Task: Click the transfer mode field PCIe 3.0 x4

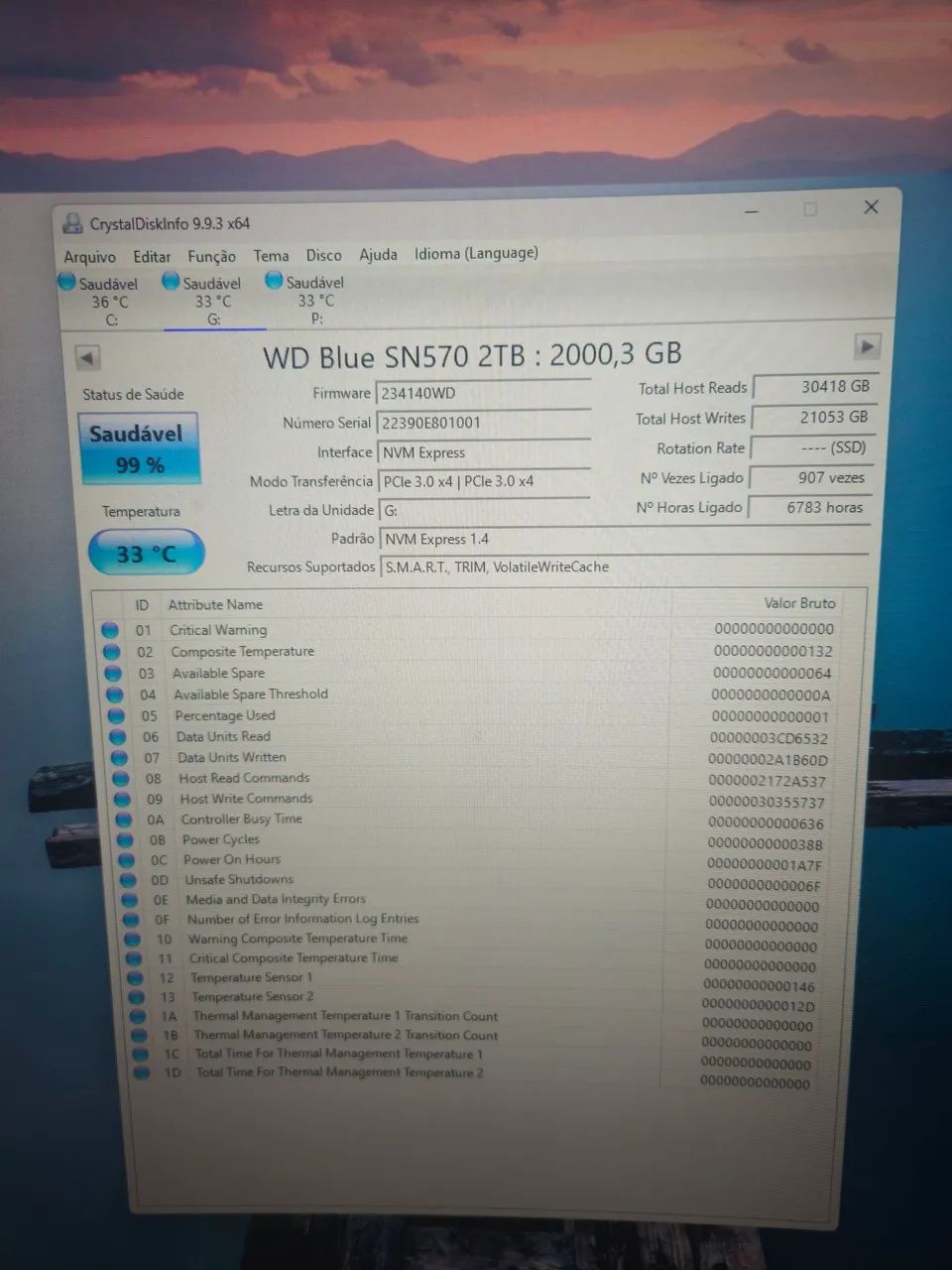Action: pos(484,481)
